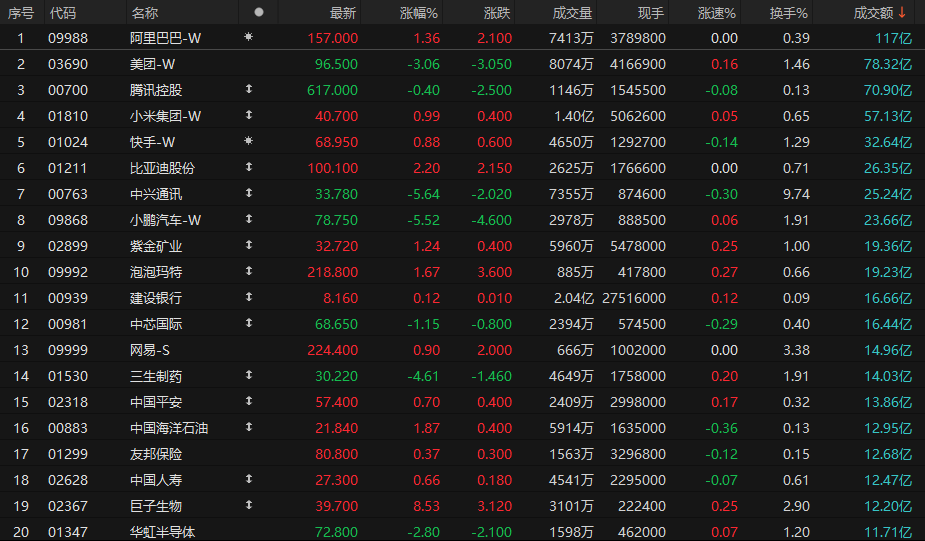Viewport: 925px width, 541px height.
Task: Click the 9.74 turnover rate of 中兴通讯
Action: (796, 194)
